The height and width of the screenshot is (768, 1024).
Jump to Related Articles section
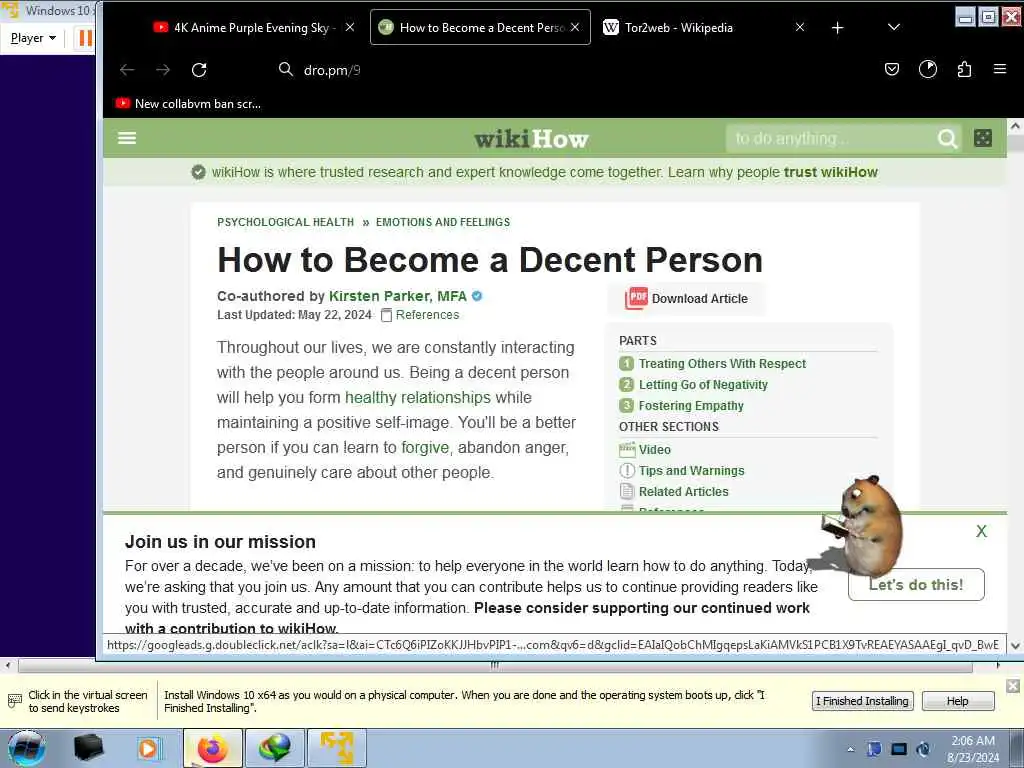683,492
